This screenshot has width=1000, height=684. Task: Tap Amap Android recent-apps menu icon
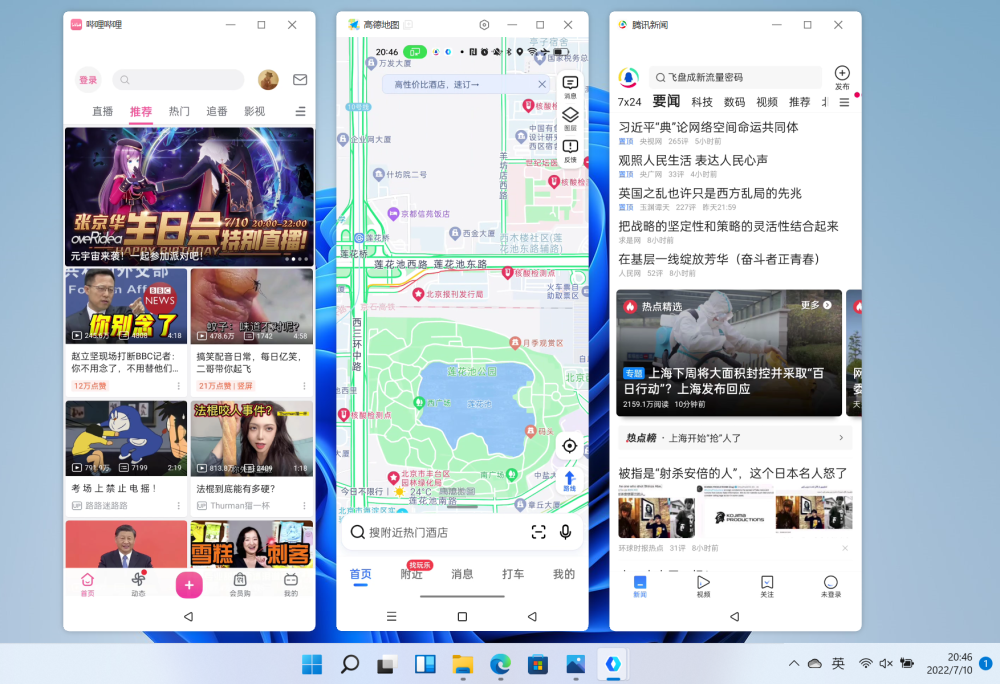pyautogui.click(x=392, y=616)
